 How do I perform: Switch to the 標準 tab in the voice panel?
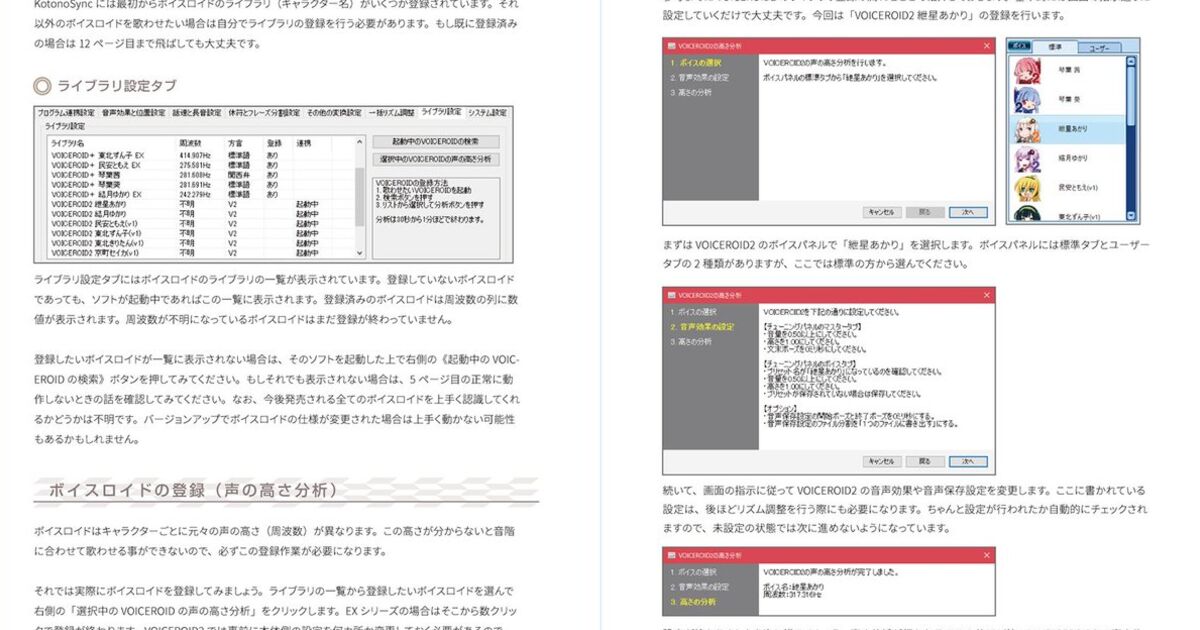pyautogui.click(x=1055, y=47)
